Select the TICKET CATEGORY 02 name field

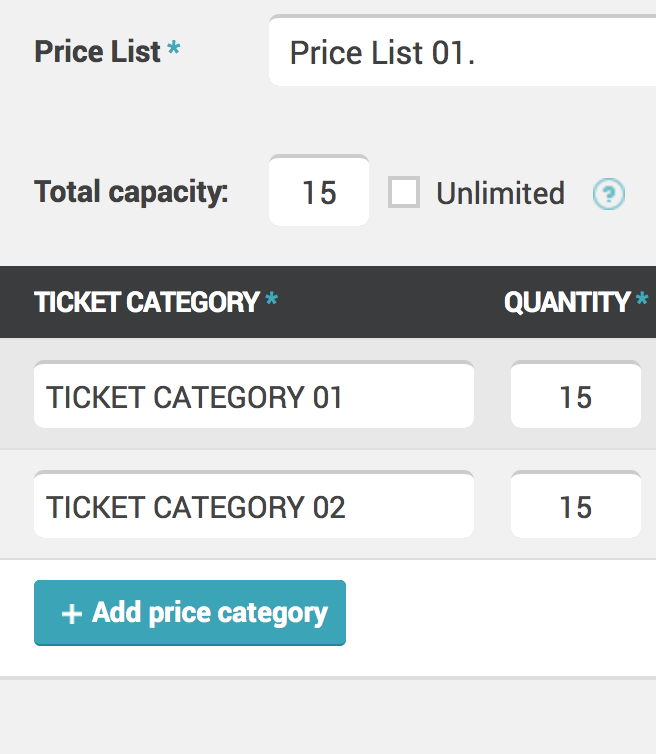point(254,504)
